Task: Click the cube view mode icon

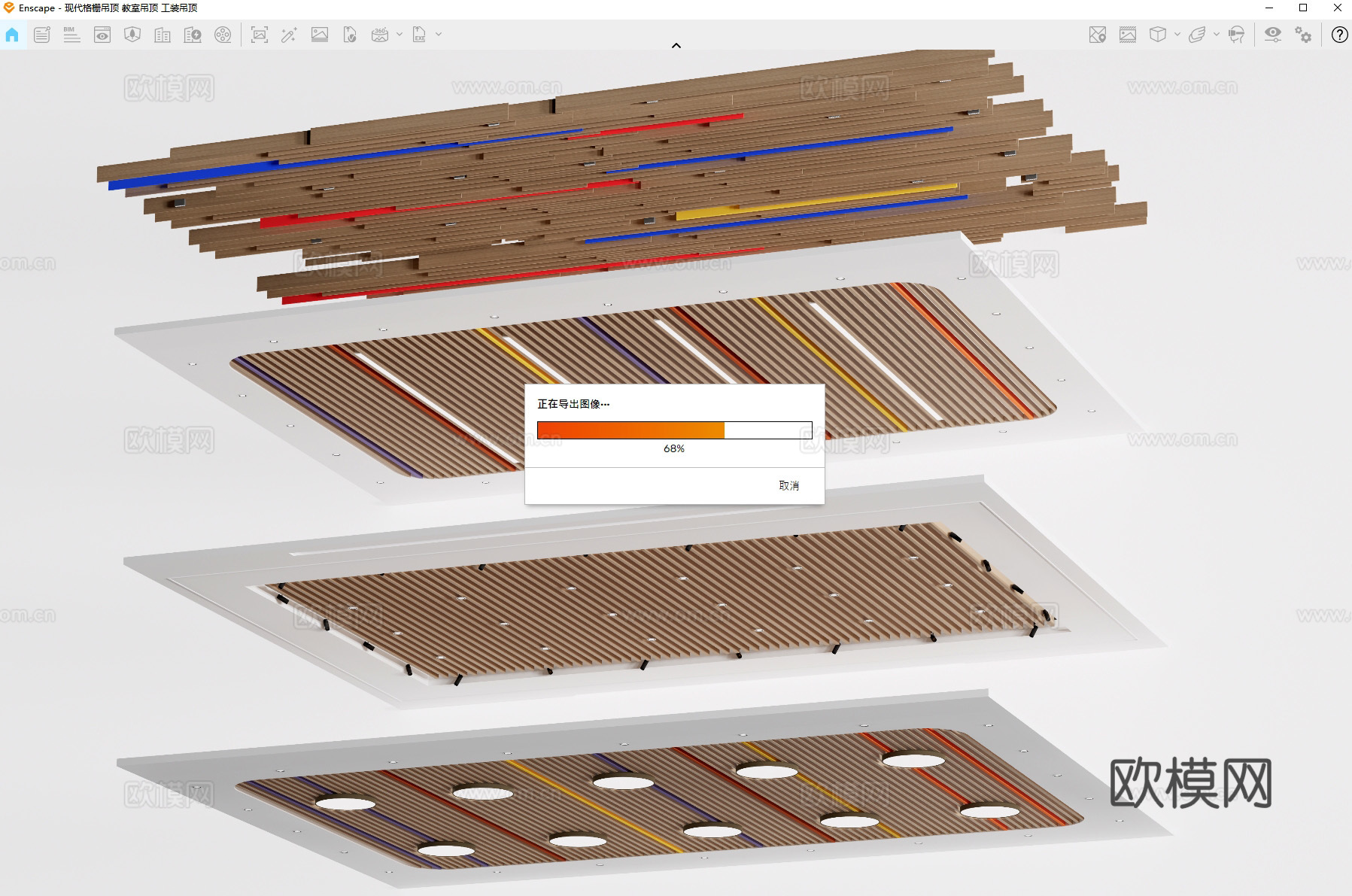Action: (1158, 35)
